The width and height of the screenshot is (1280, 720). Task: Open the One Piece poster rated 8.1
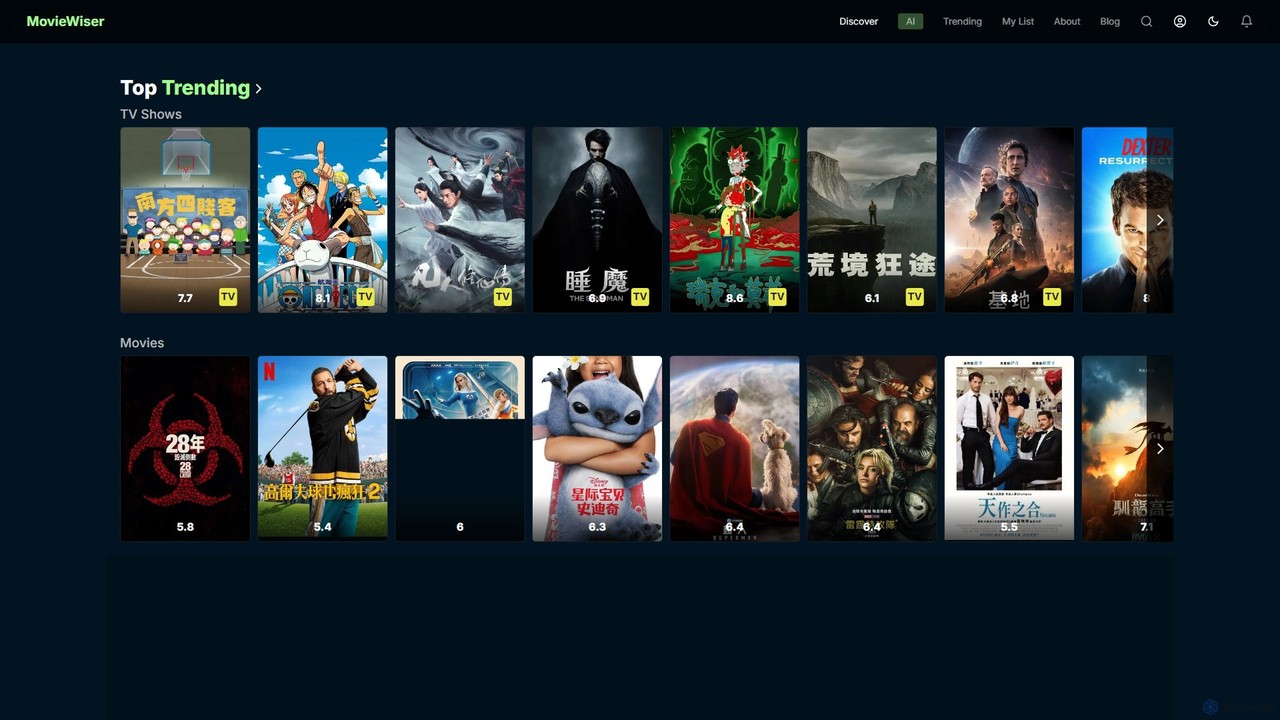coord(322,220)
